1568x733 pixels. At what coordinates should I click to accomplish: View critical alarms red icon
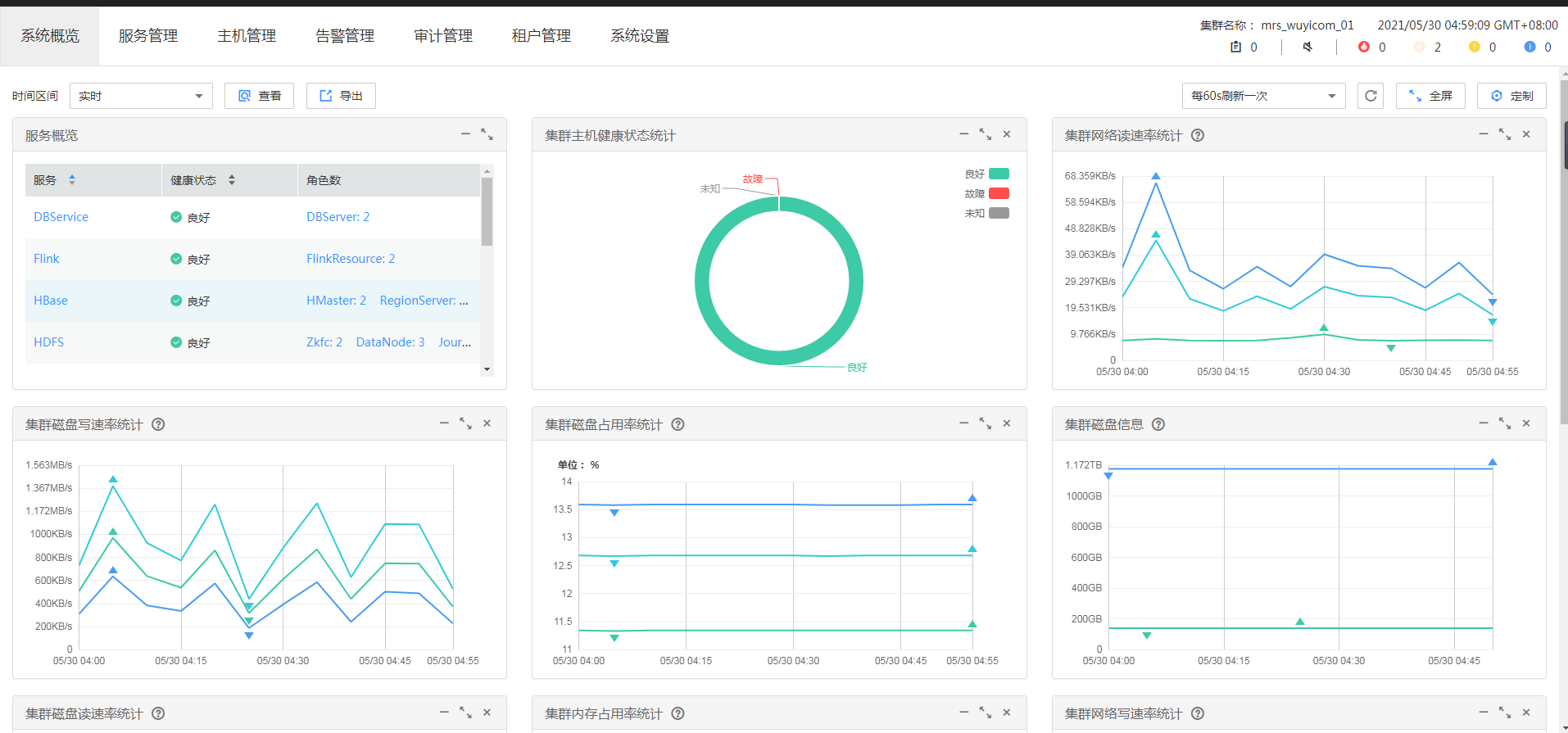(1363, 47)
